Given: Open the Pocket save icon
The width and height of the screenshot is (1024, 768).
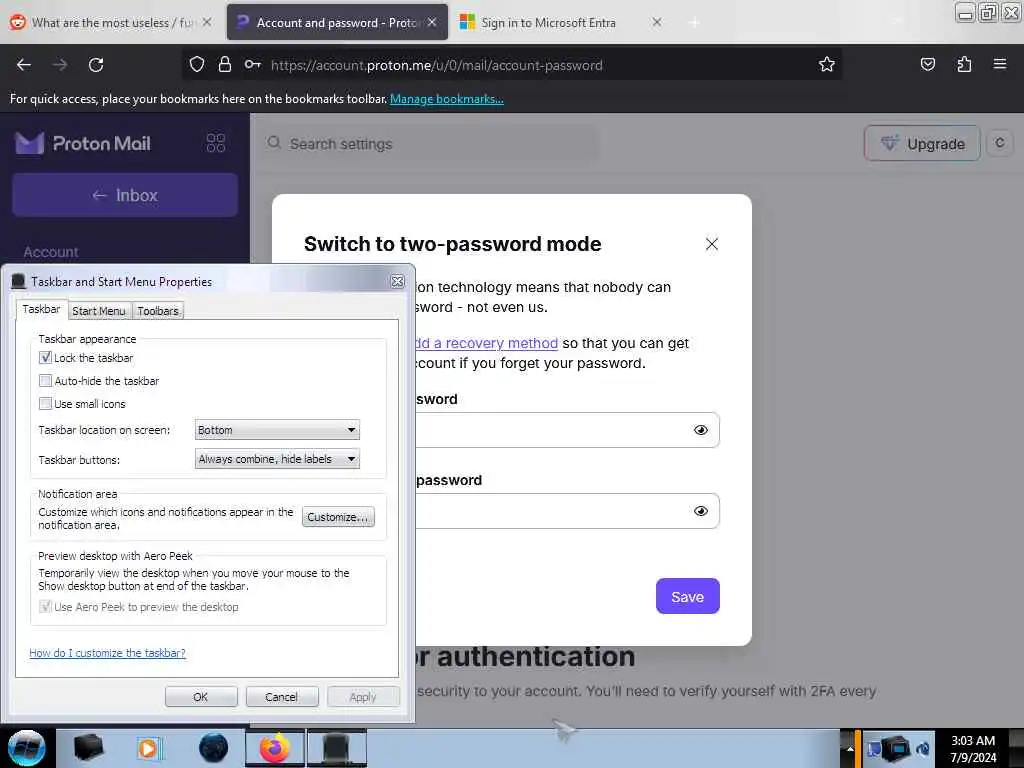Looking at the screenshot, I should tap(927, 64).
